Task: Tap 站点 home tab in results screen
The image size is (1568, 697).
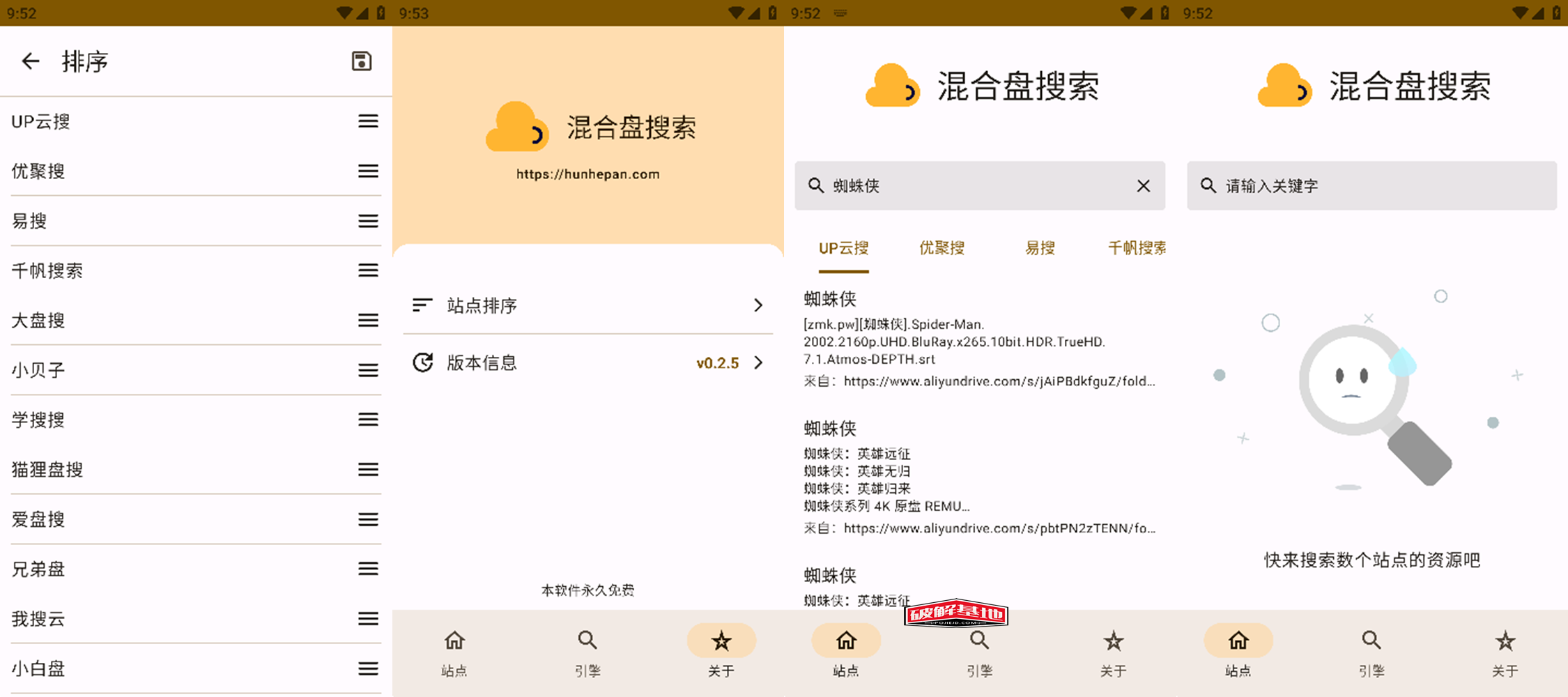Action: coord(846,654)
